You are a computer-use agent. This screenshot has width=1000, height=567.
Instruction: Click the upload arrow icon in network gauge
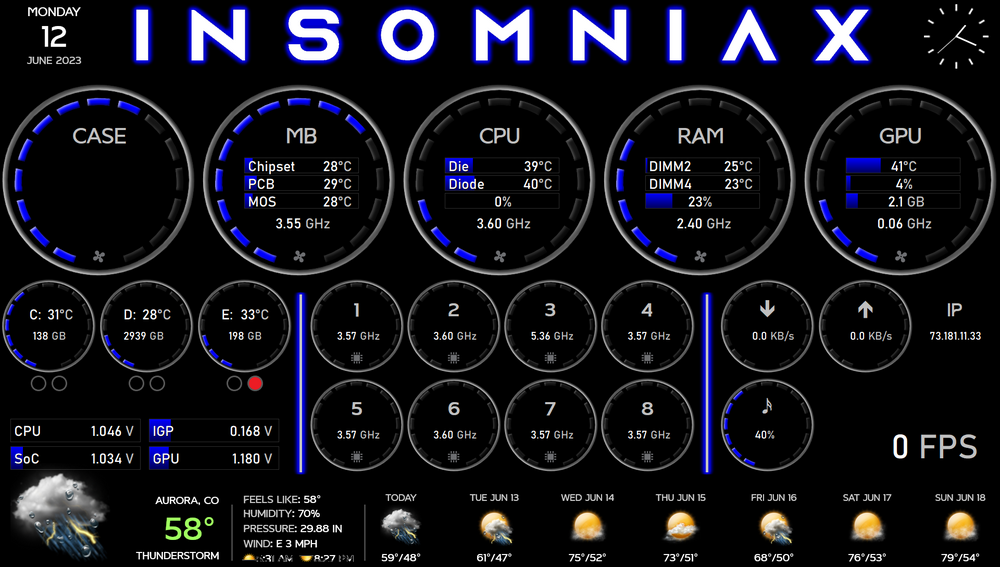(865, 311)
